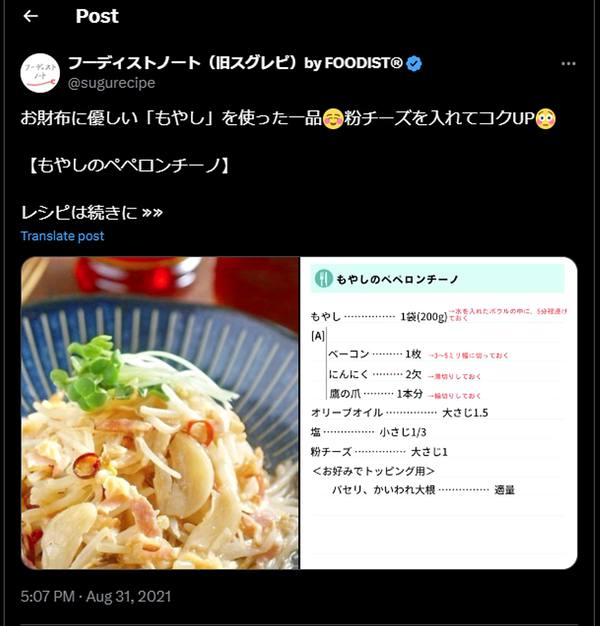
Task: Click the Post header title
Action: [97, 16]
